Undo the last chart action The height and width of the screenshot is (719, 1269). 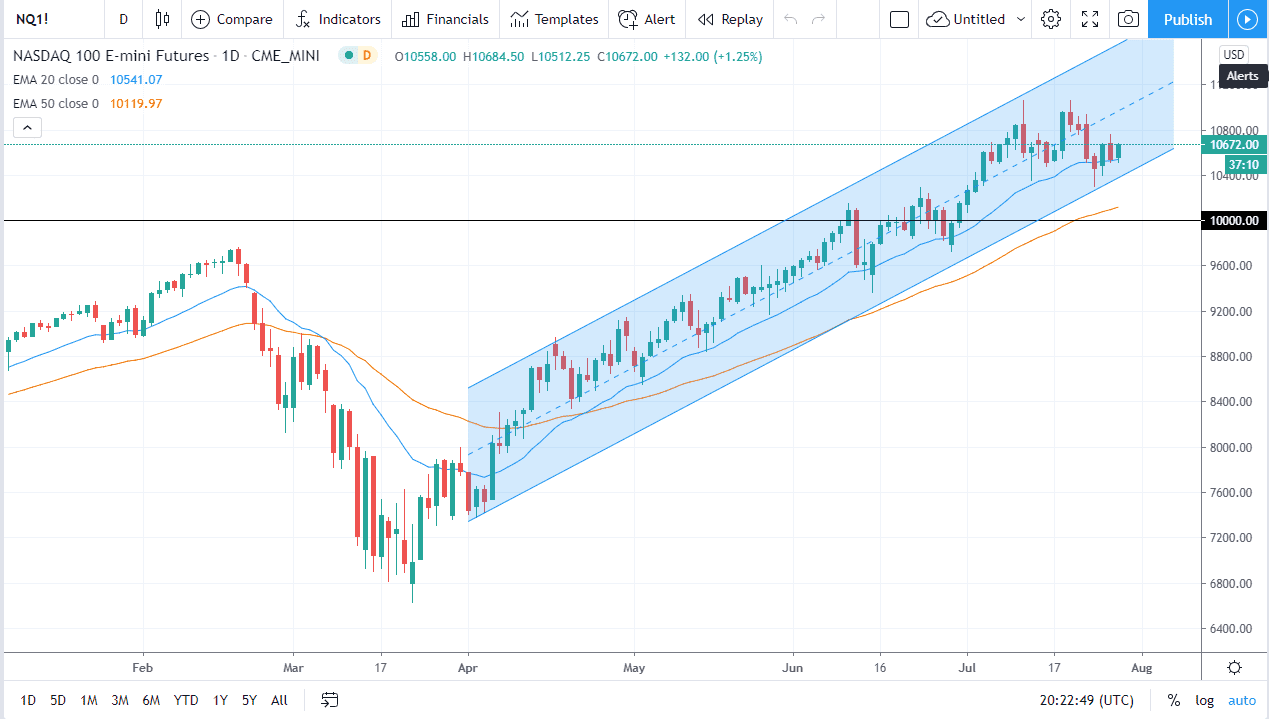[790, 19]
